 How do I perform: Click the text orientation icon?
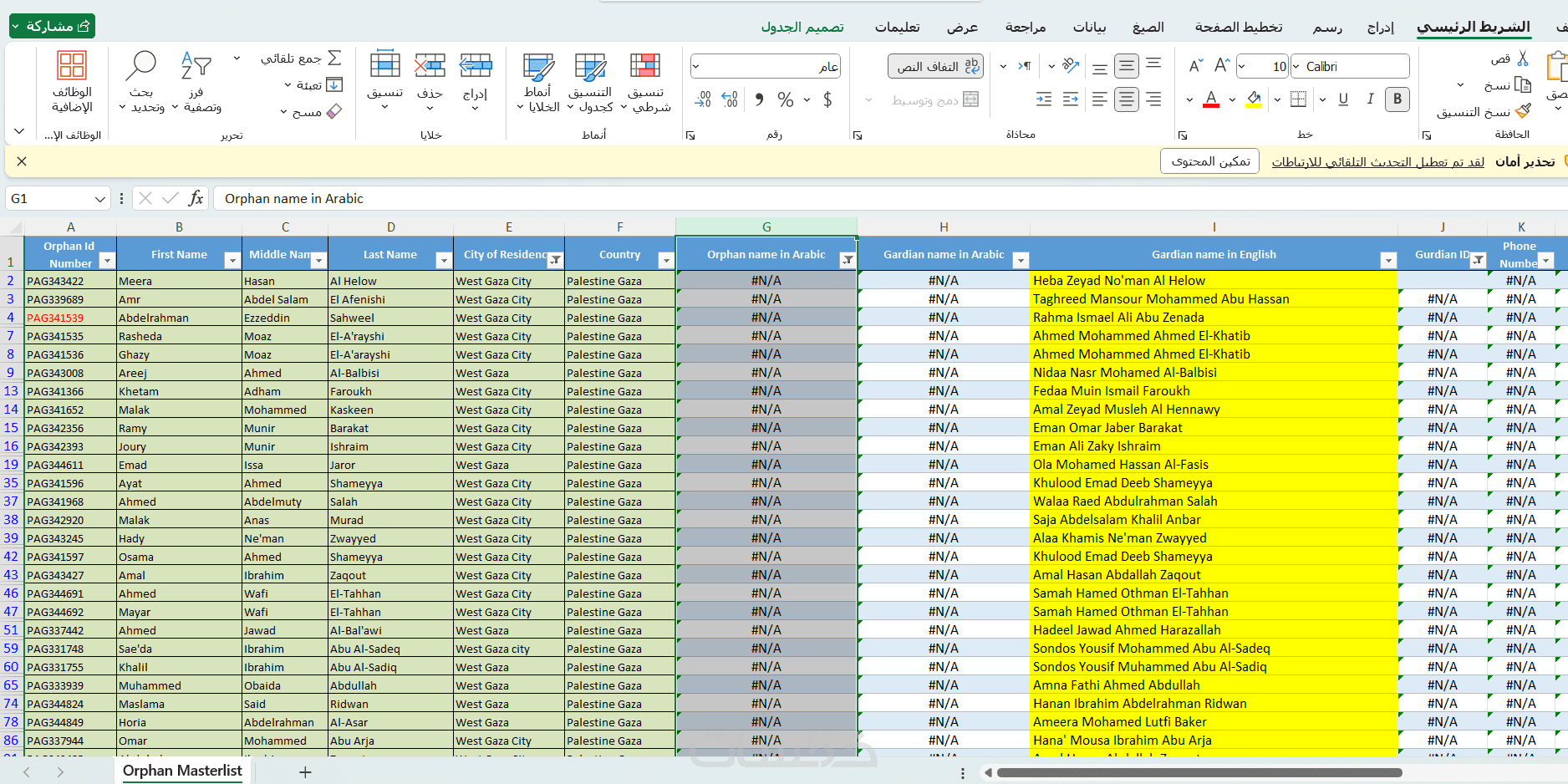click(x=1071, y=66)
